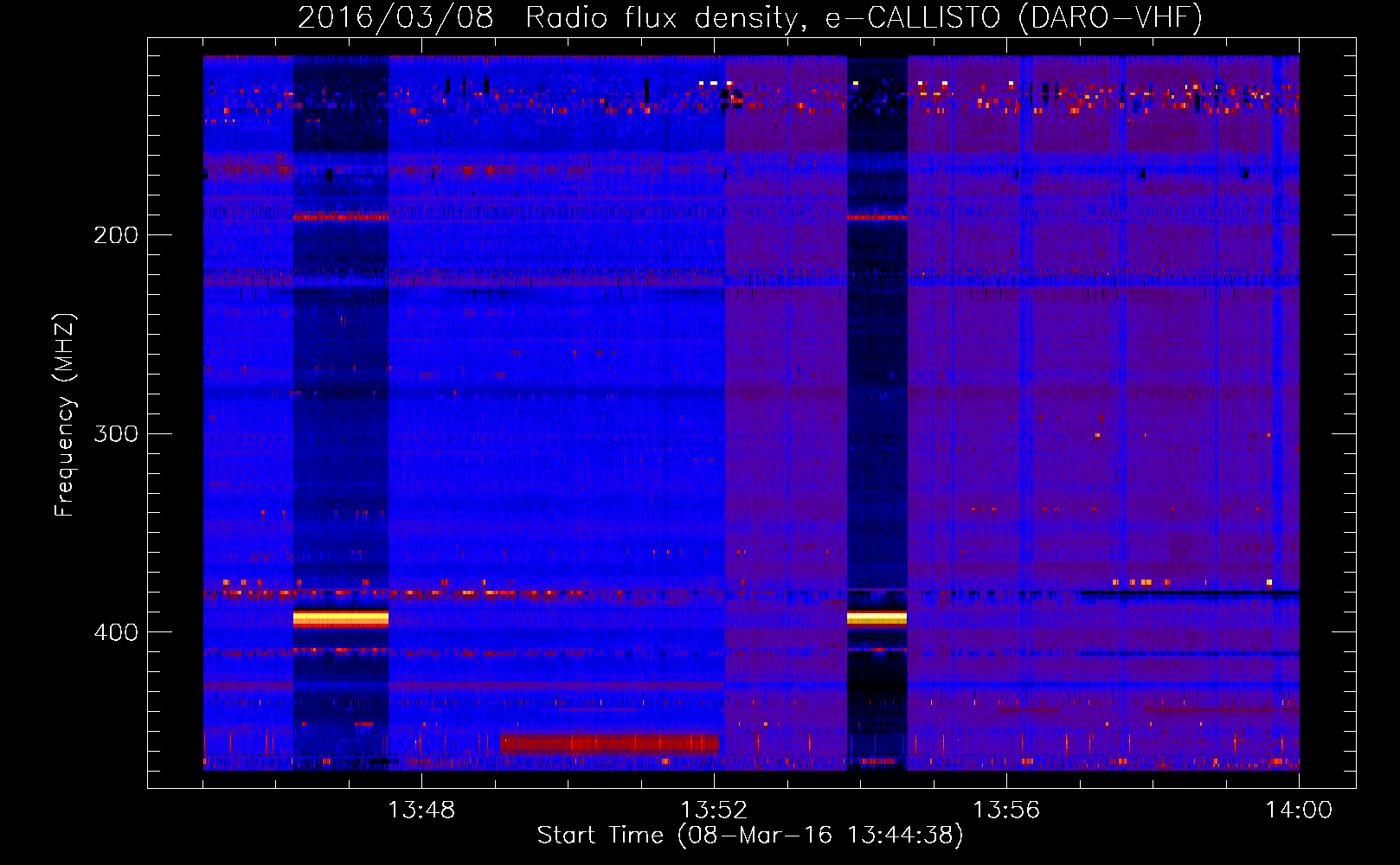The height and width of the screenshot is (865, 1400).
Task: Click the 200 frequency tick label
Action: (x=116, y=234)
